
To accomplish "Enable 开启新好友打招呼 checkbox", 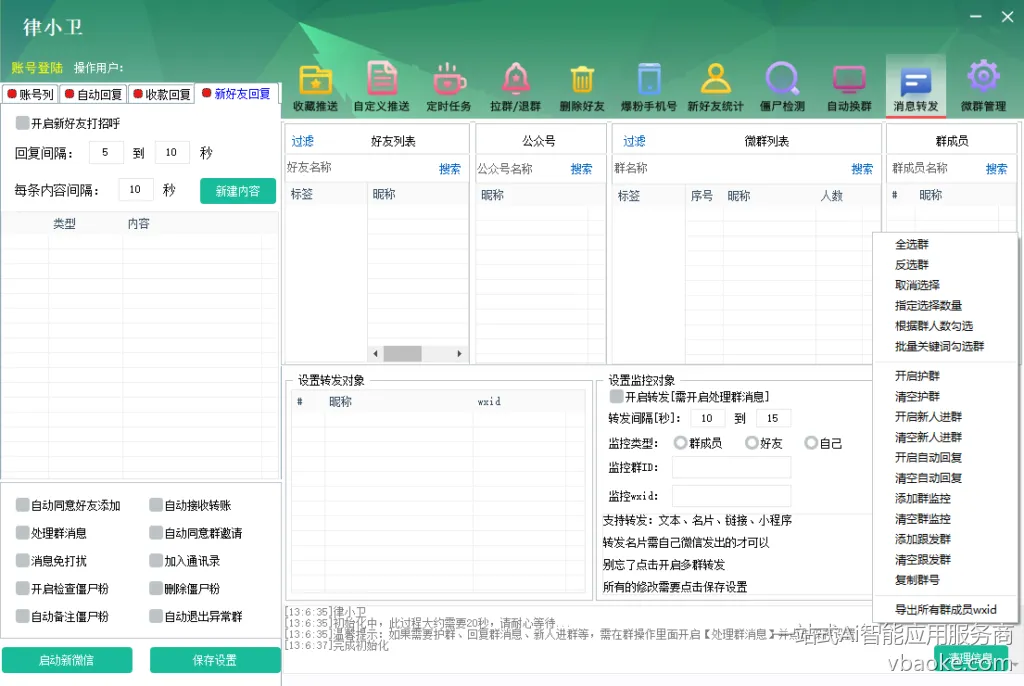I will [23, 123].
